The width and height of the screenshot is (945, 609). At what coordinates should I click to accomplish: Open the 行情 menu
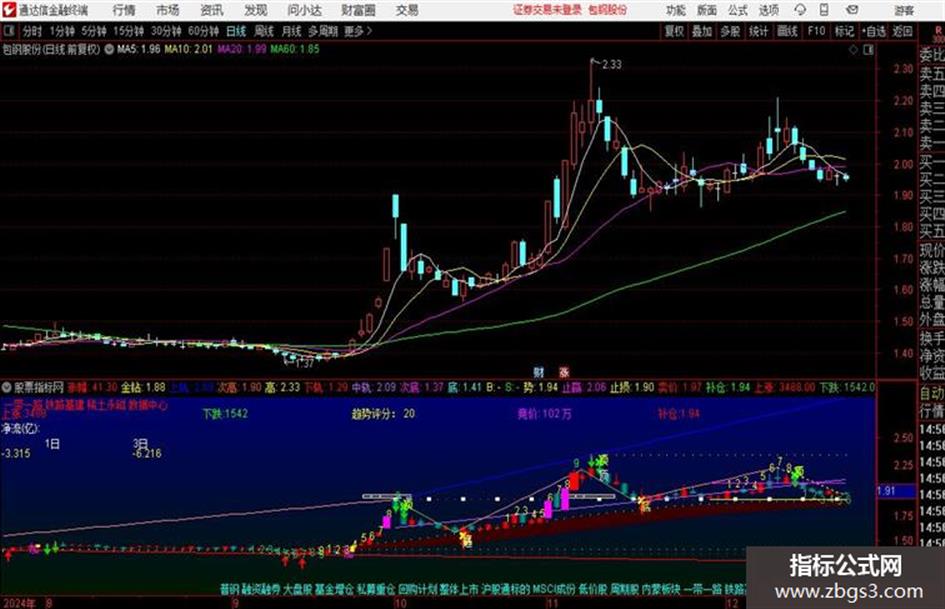[x=124, y=10]
